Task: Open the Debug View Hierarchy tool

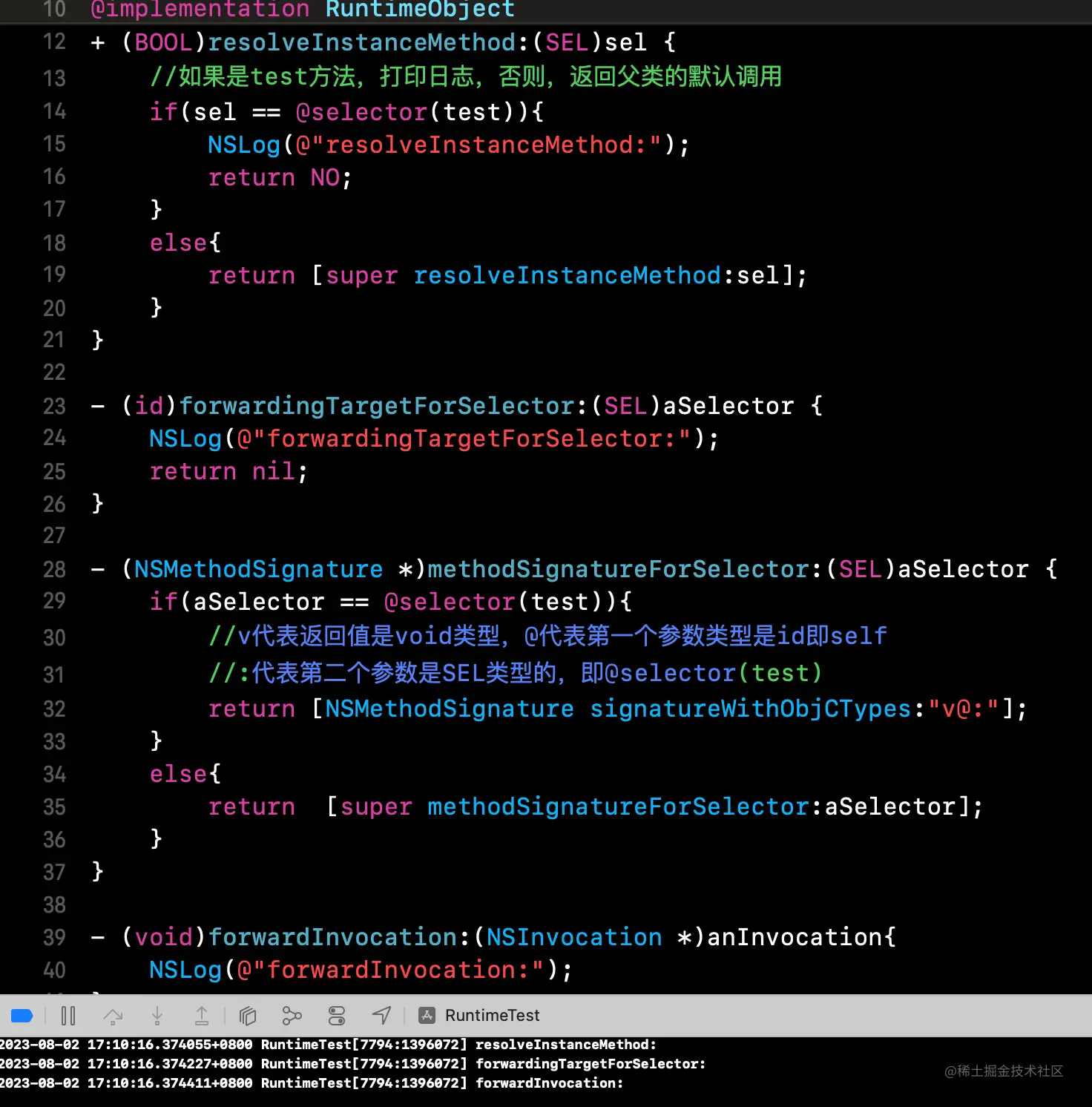Action: tap(248, 1016)
